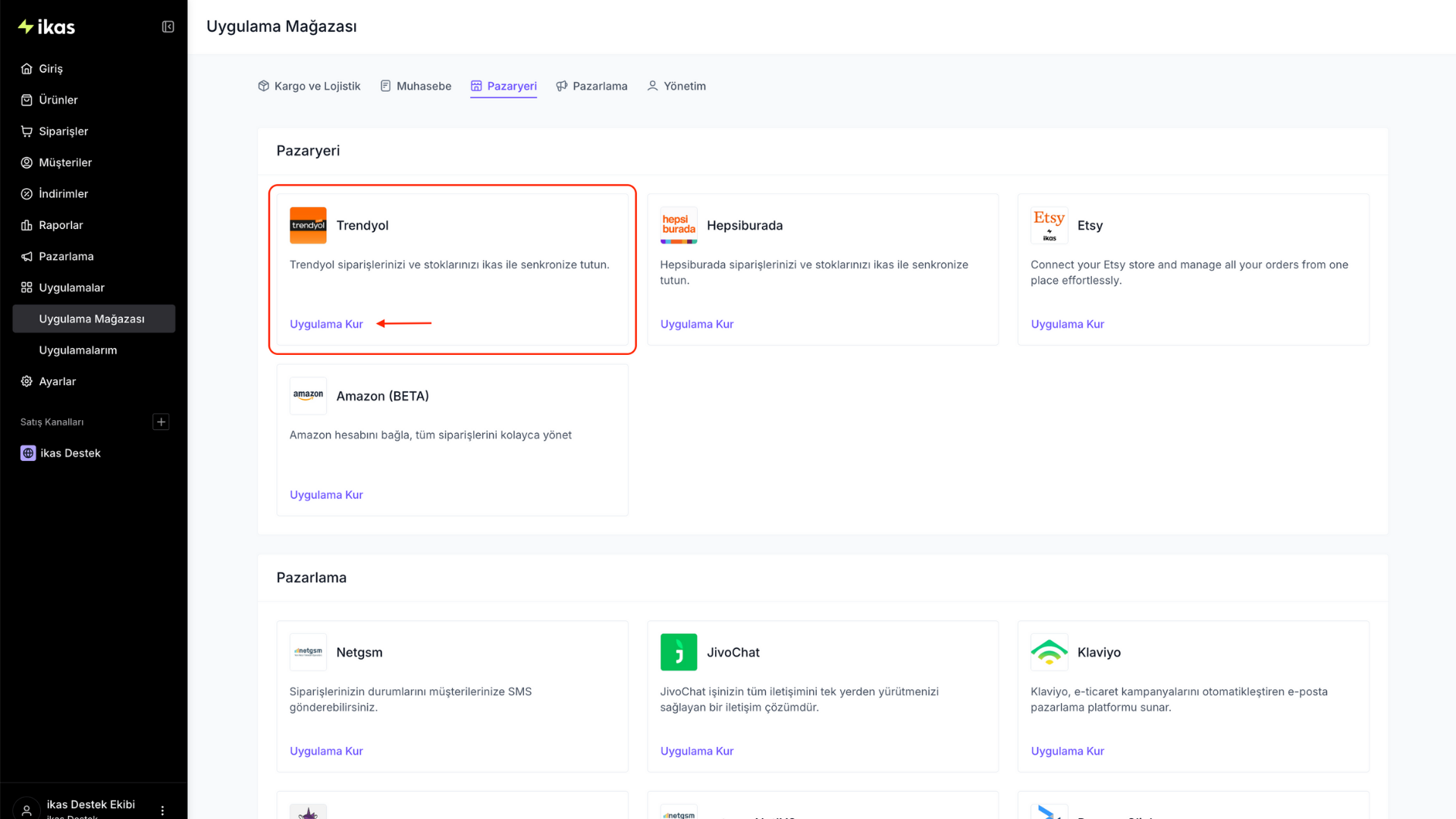Image resolution: width=1456 pixels, height=819 pixels.
Task: Click the Müşteriler person icon
Action: tap(27, 162)
